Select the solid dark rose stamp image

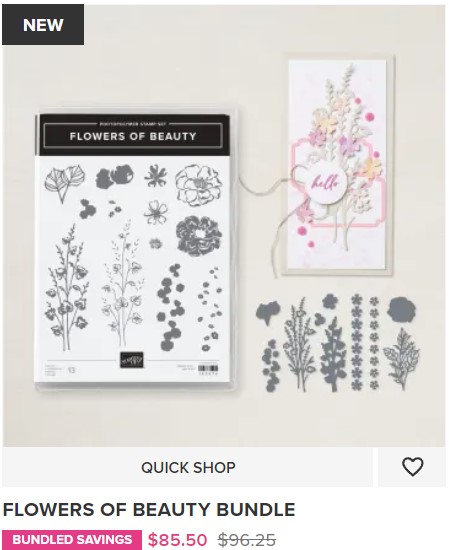[x=199, y=235]
